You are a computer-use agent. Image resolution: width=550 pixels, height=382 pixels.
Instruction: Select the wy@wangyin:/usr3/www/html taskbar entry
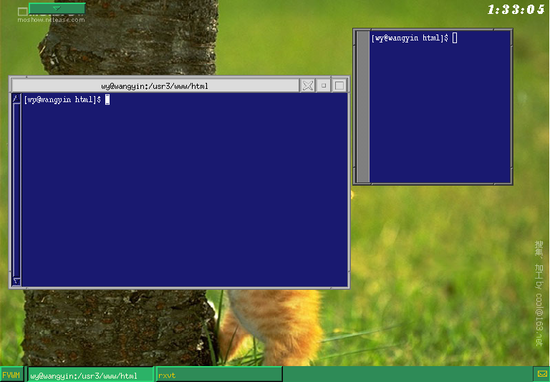click(90, 375)
